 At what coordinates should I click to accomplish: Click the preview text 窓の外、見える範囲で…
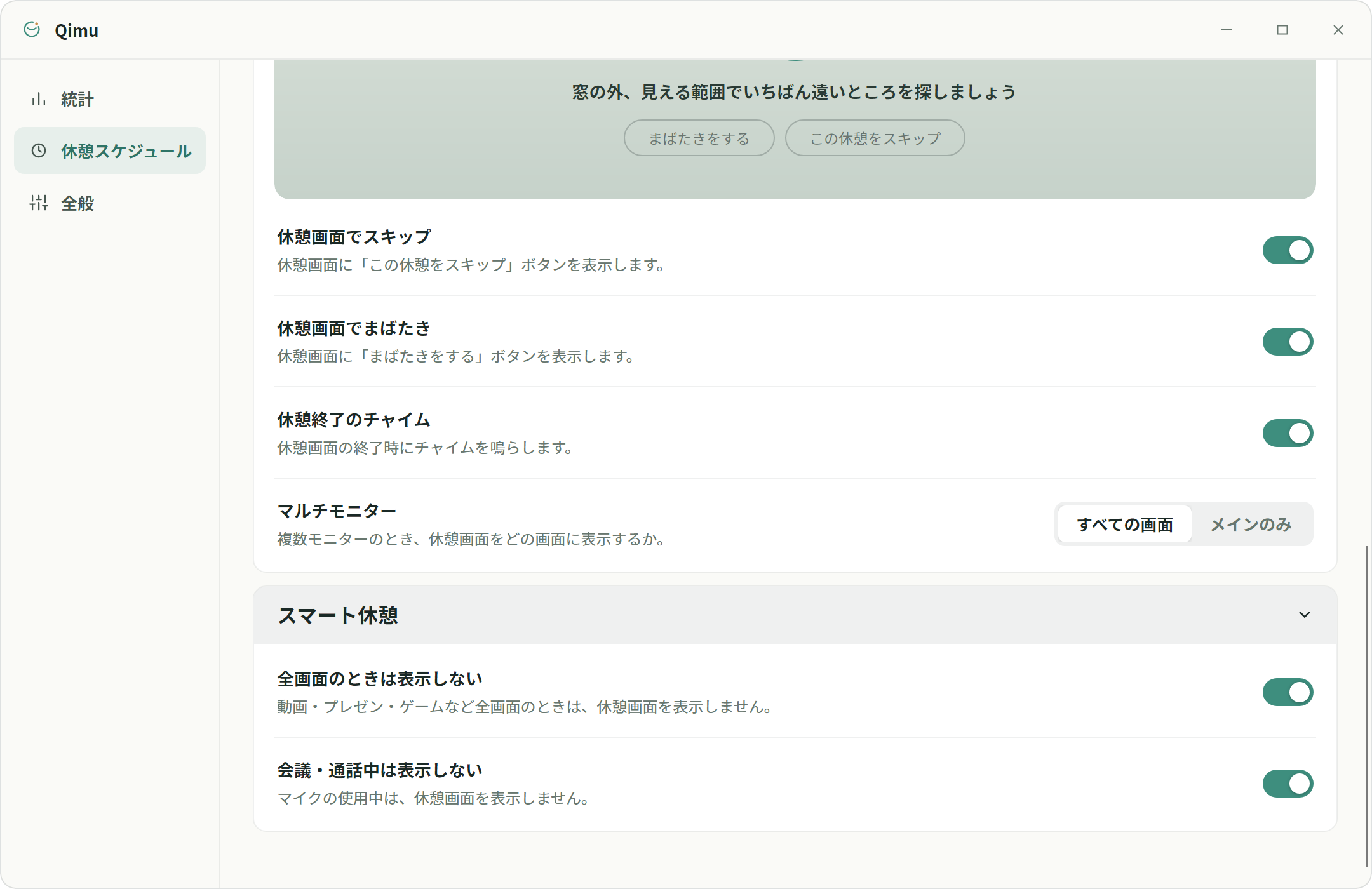click(794, 92)
